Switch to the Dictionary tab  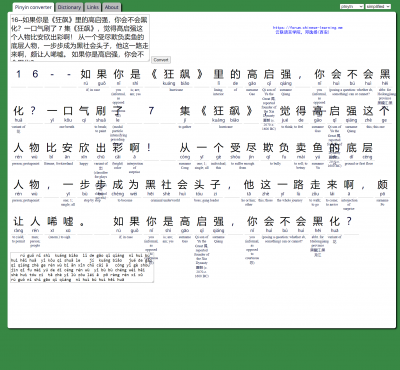tap(69, 7)
